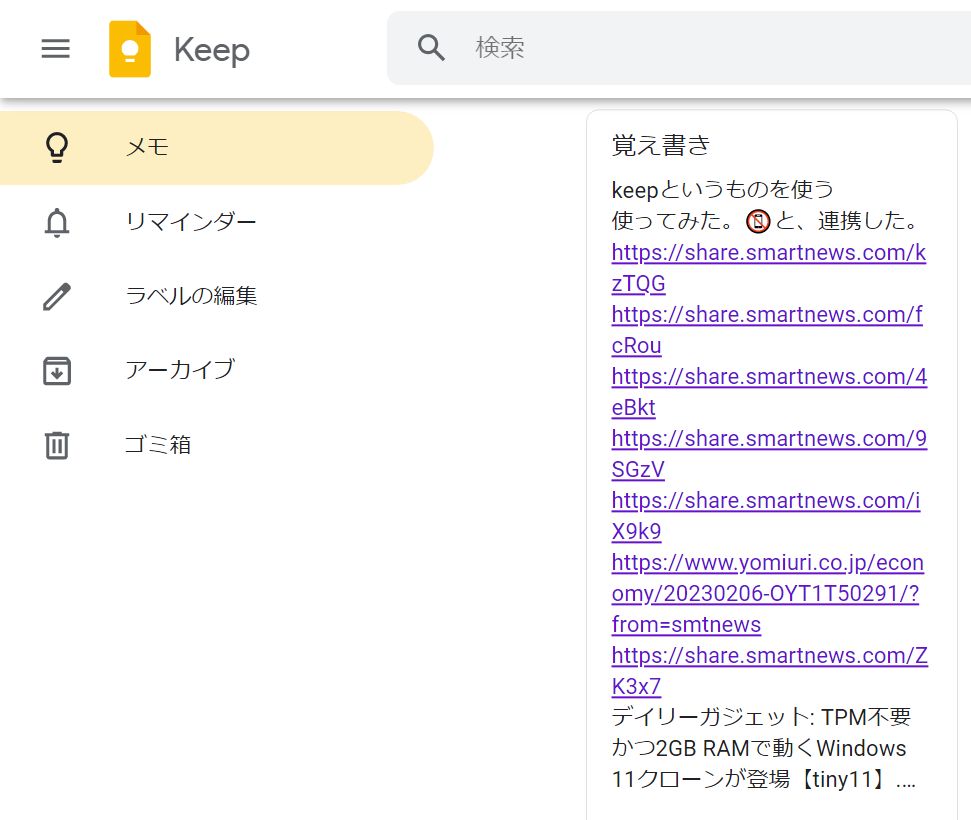Image resolution: width=971 pixels, height=820 pixels.
Task: Open the yomiuri.co.jp economy link
Action: [767, 593]
